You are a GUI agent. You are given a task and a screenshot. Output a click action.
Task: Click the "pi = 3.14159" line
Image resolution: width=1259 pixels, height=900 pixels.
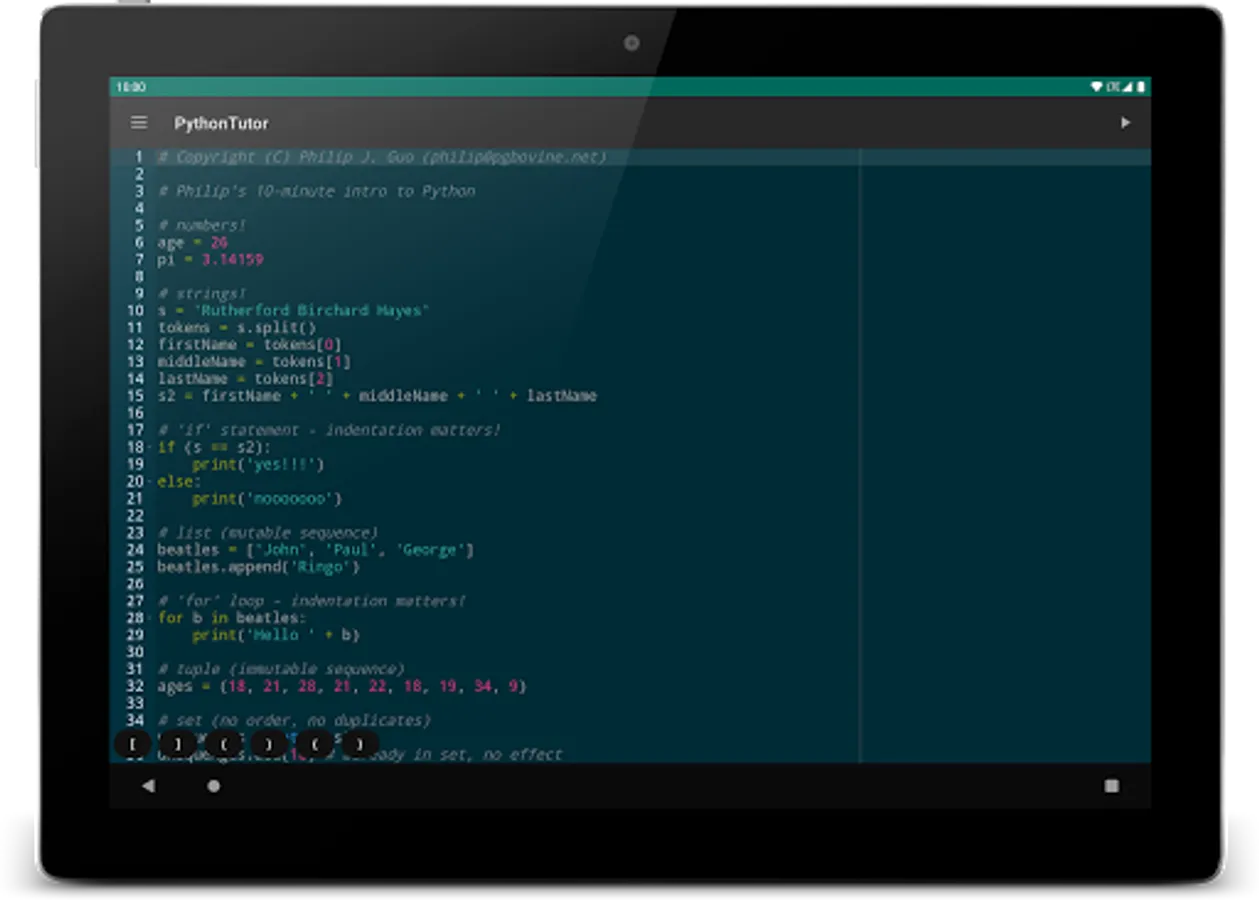pyautogui.click(x=211, y=259)
